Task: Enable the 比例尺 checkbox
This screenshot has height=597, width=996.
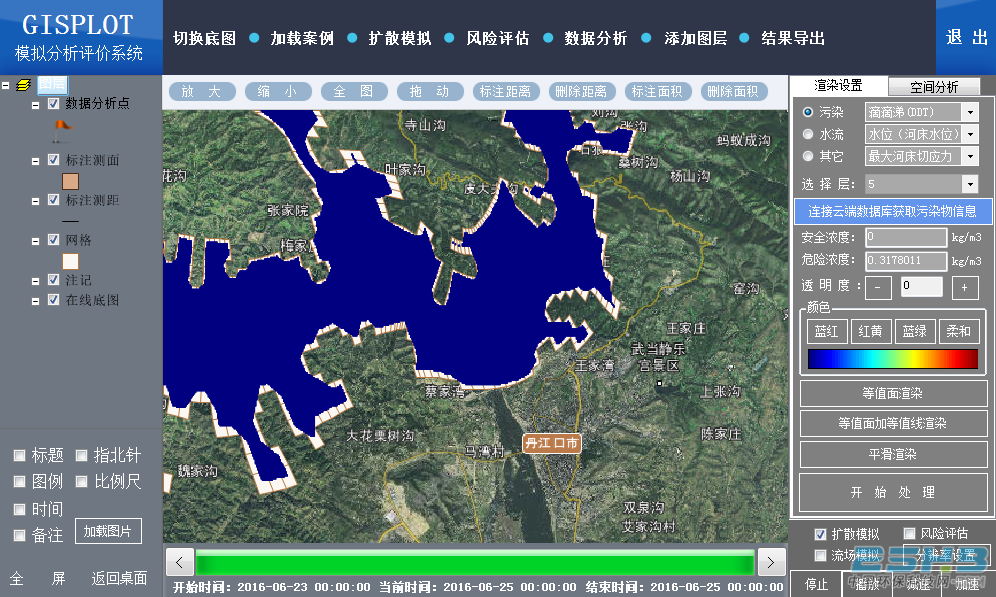Action: 81,481
